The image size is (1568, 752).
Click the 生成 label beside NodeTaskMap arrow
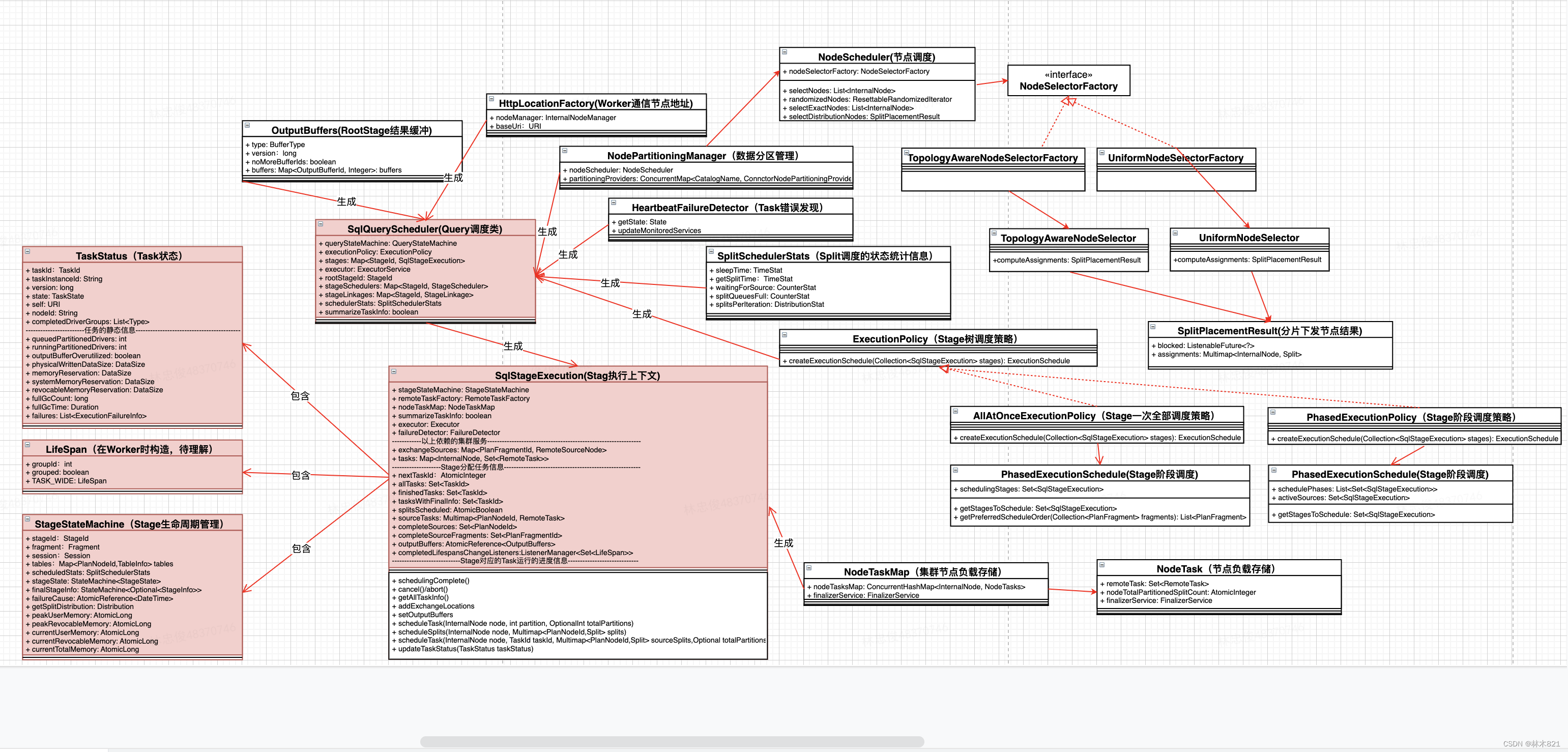(x=783, y=542)
